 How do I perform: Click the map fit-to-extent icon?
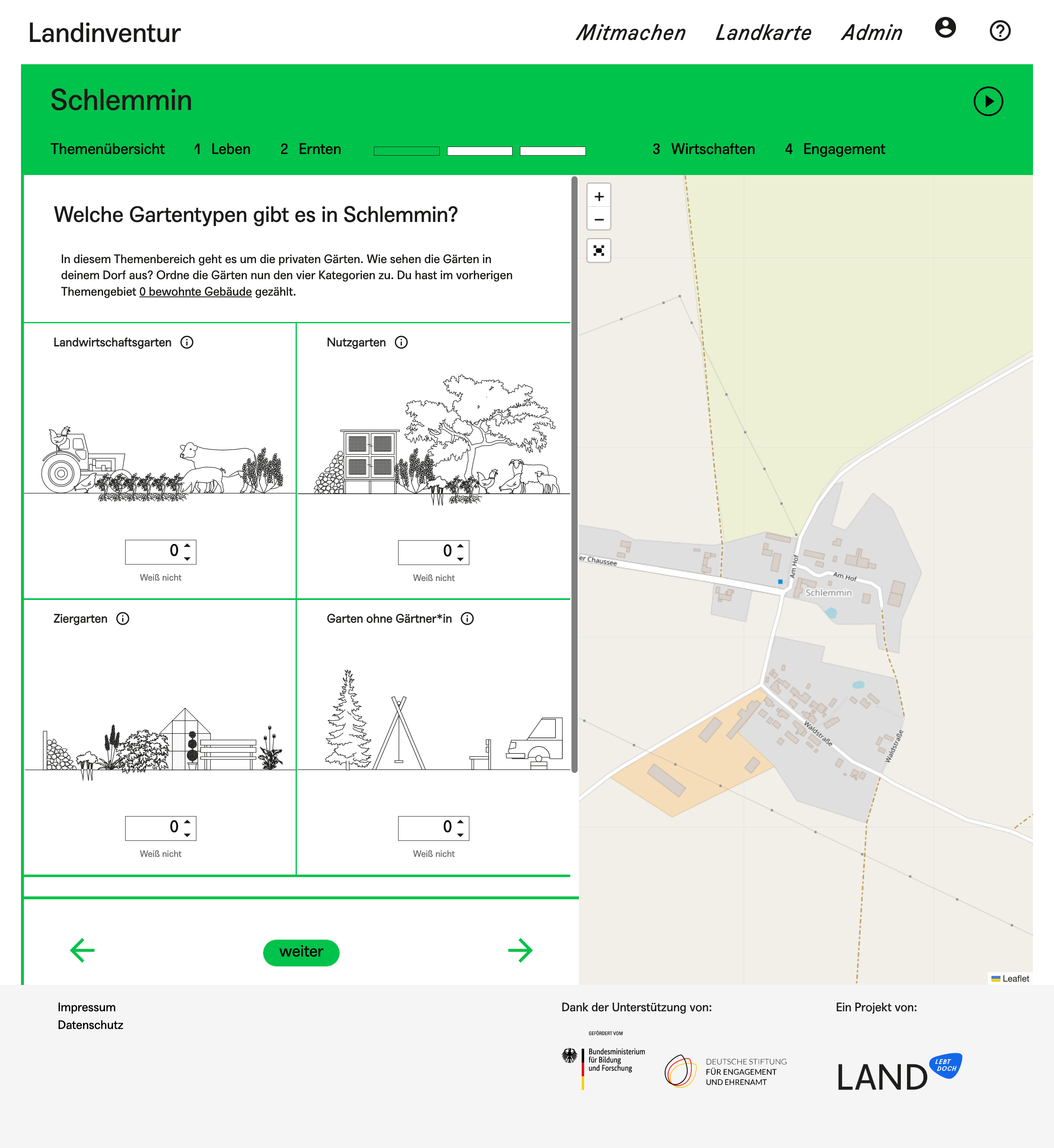(x=598, y=251)
